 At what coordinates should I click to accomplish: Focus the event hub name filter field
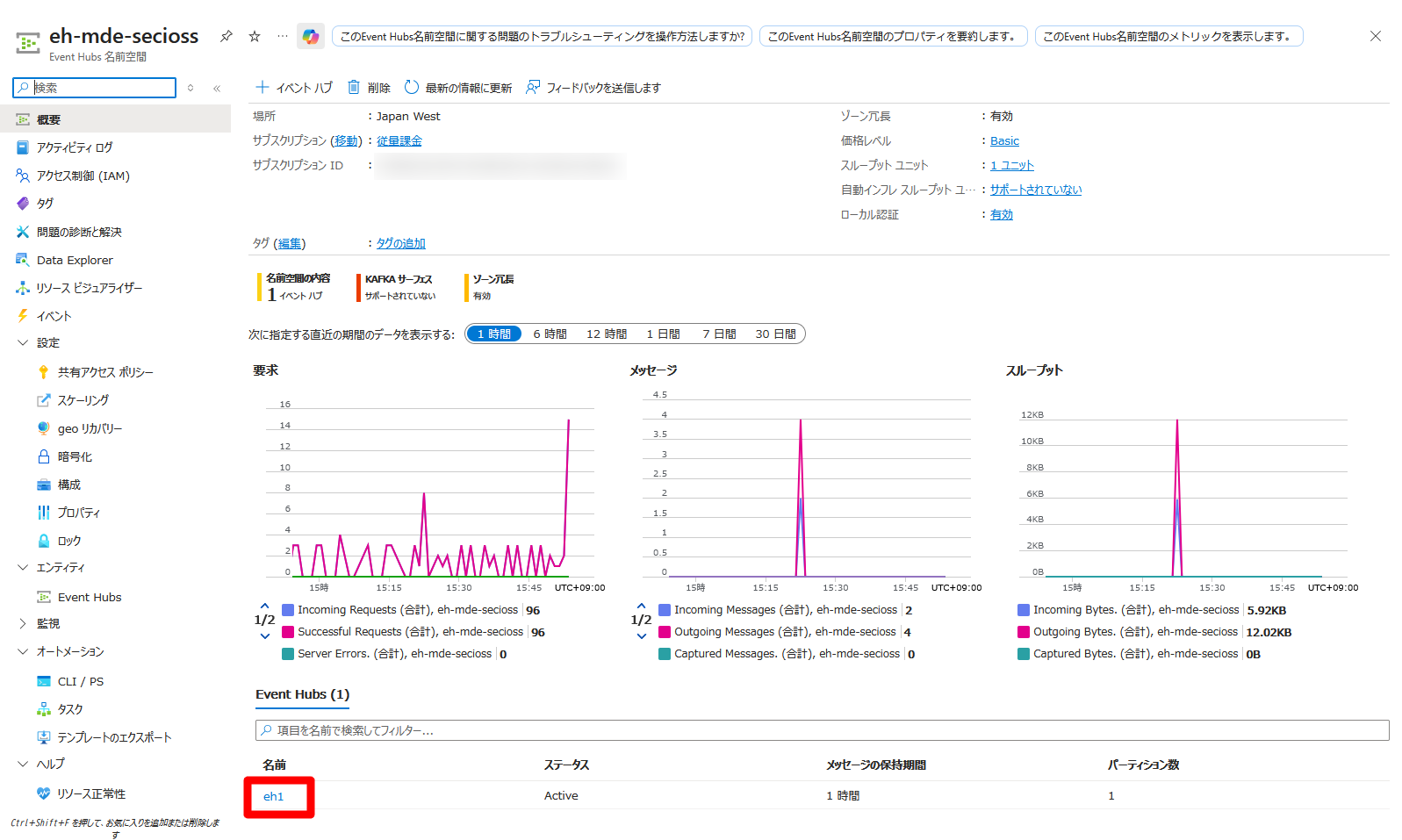(822, 730)
